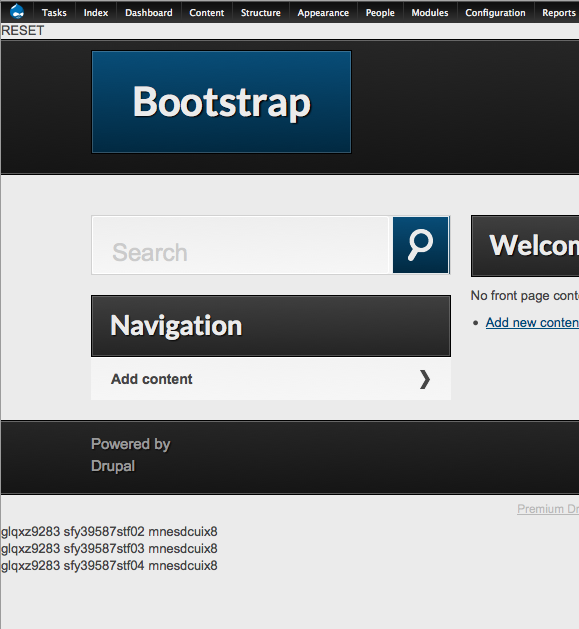Open the Modules admin page
579x629 pixels.
click(430, 13)
